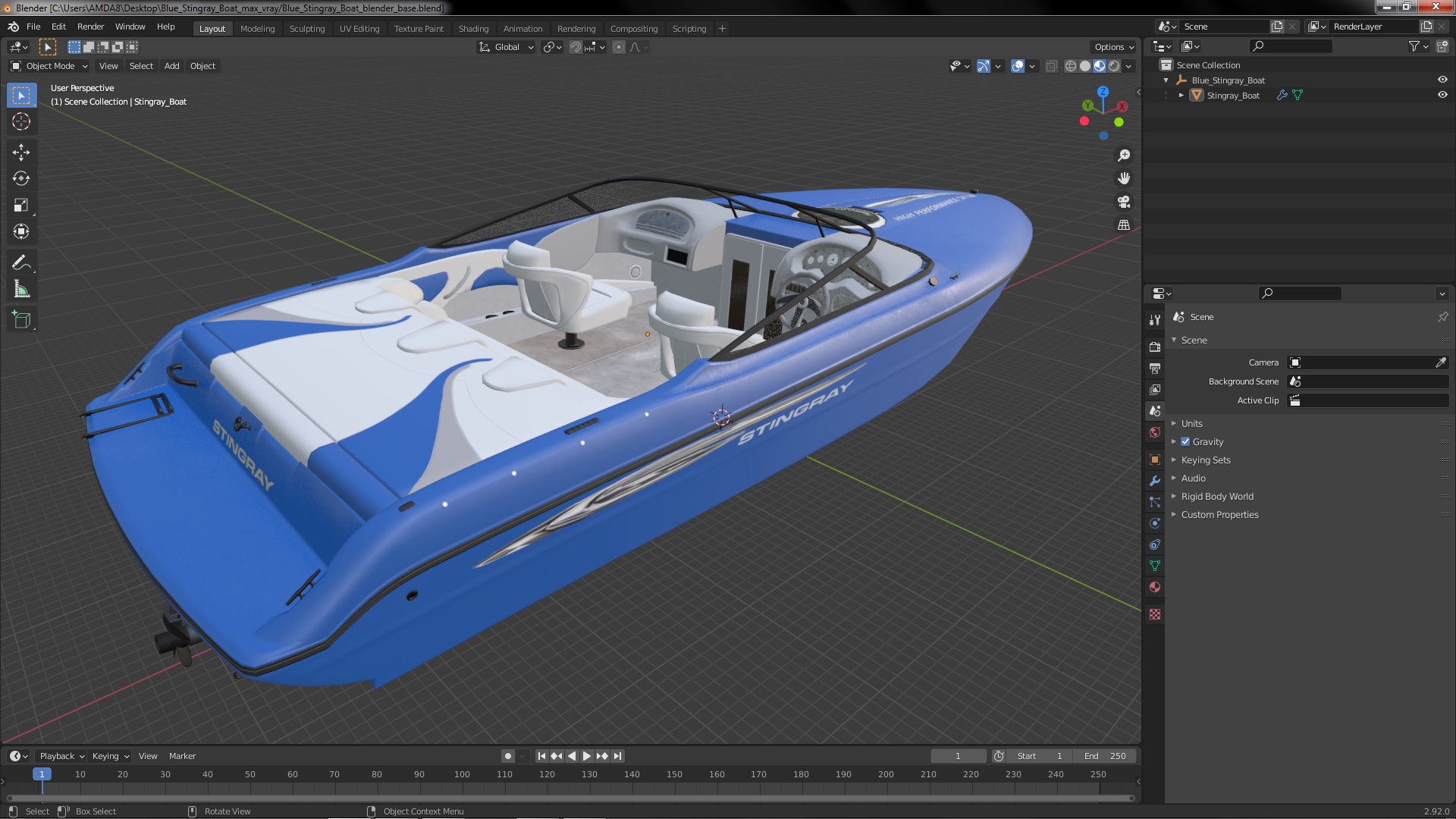Toggle auto keying record button

508,756
